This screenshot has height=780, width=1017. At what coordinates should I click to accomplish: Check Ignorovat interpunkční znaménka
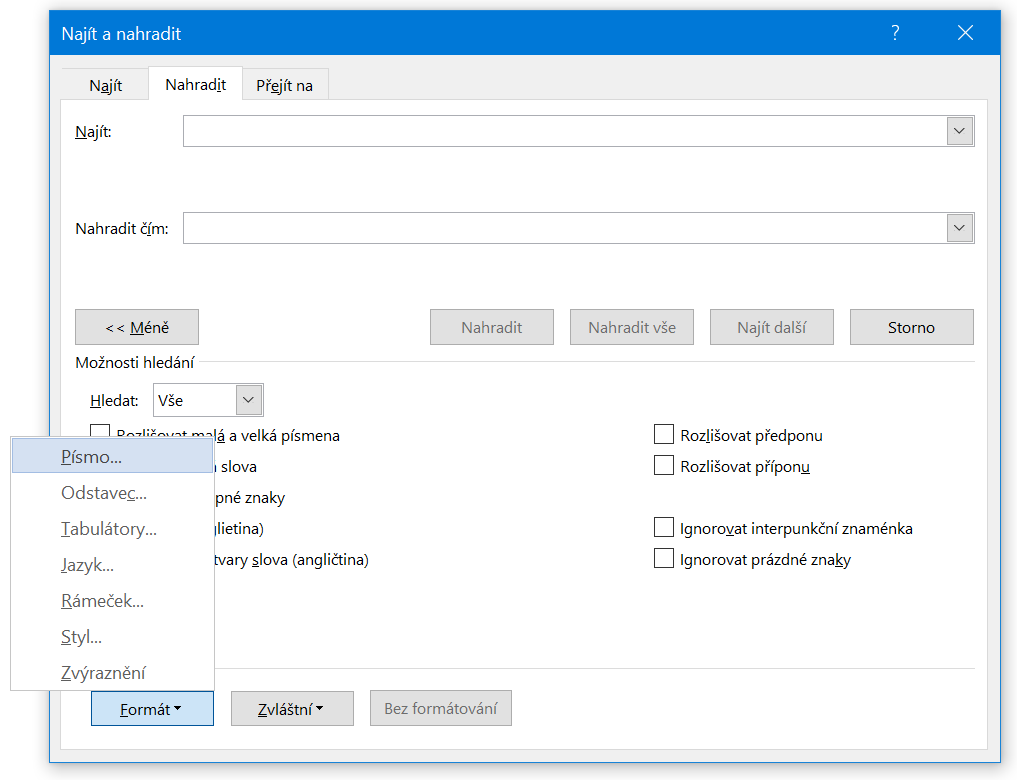[664, 527]
